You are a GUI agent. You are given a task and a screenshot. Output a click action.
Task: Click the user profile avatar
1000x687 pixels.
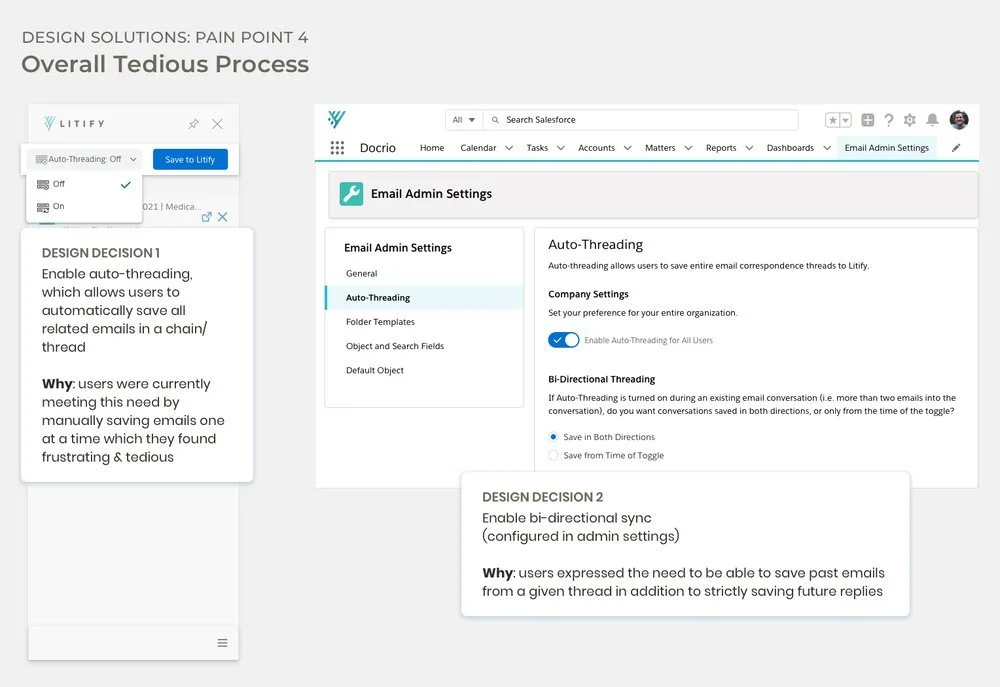959,119
